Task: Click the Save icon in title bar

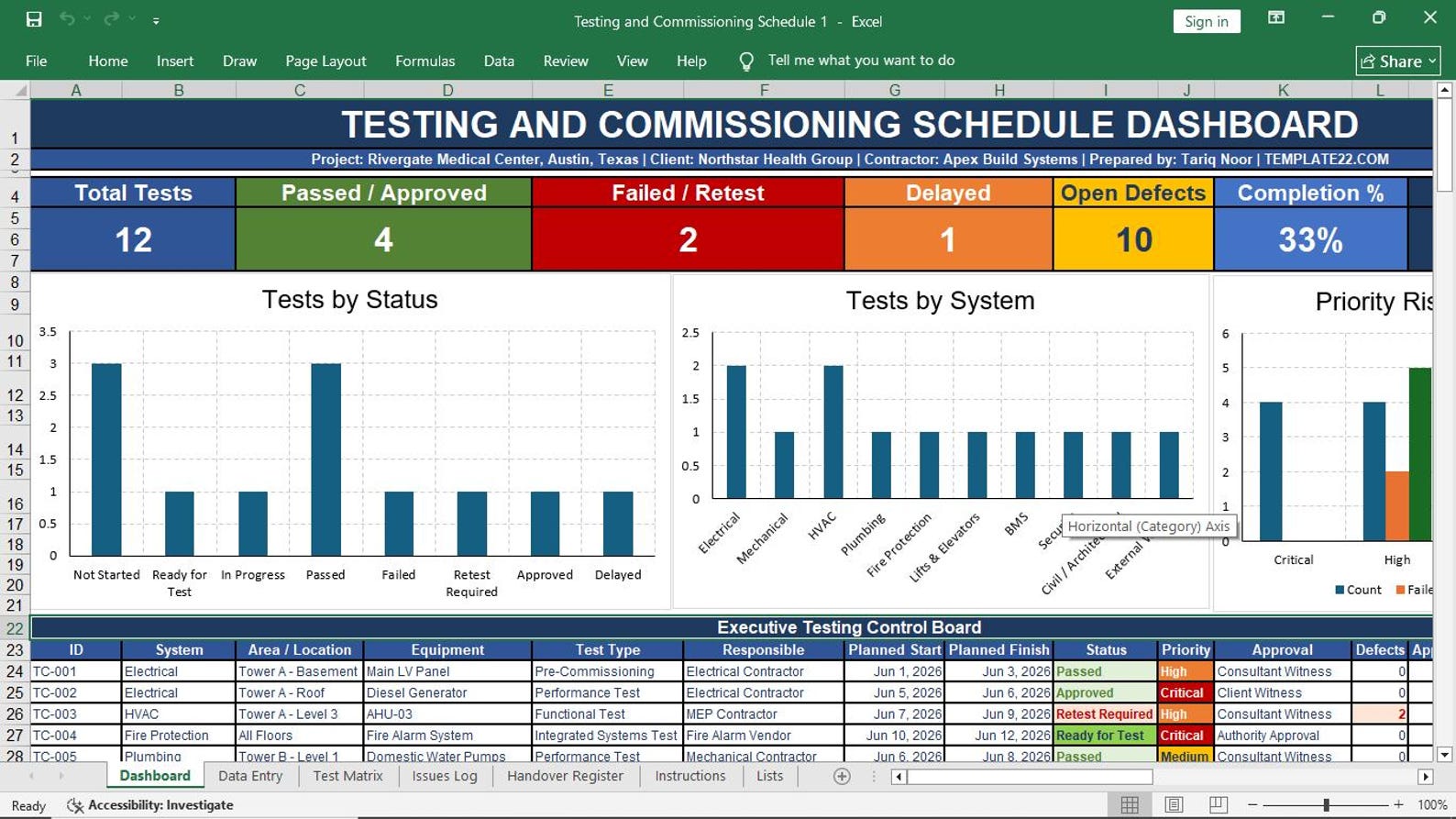Action: [x=34, y=19]
